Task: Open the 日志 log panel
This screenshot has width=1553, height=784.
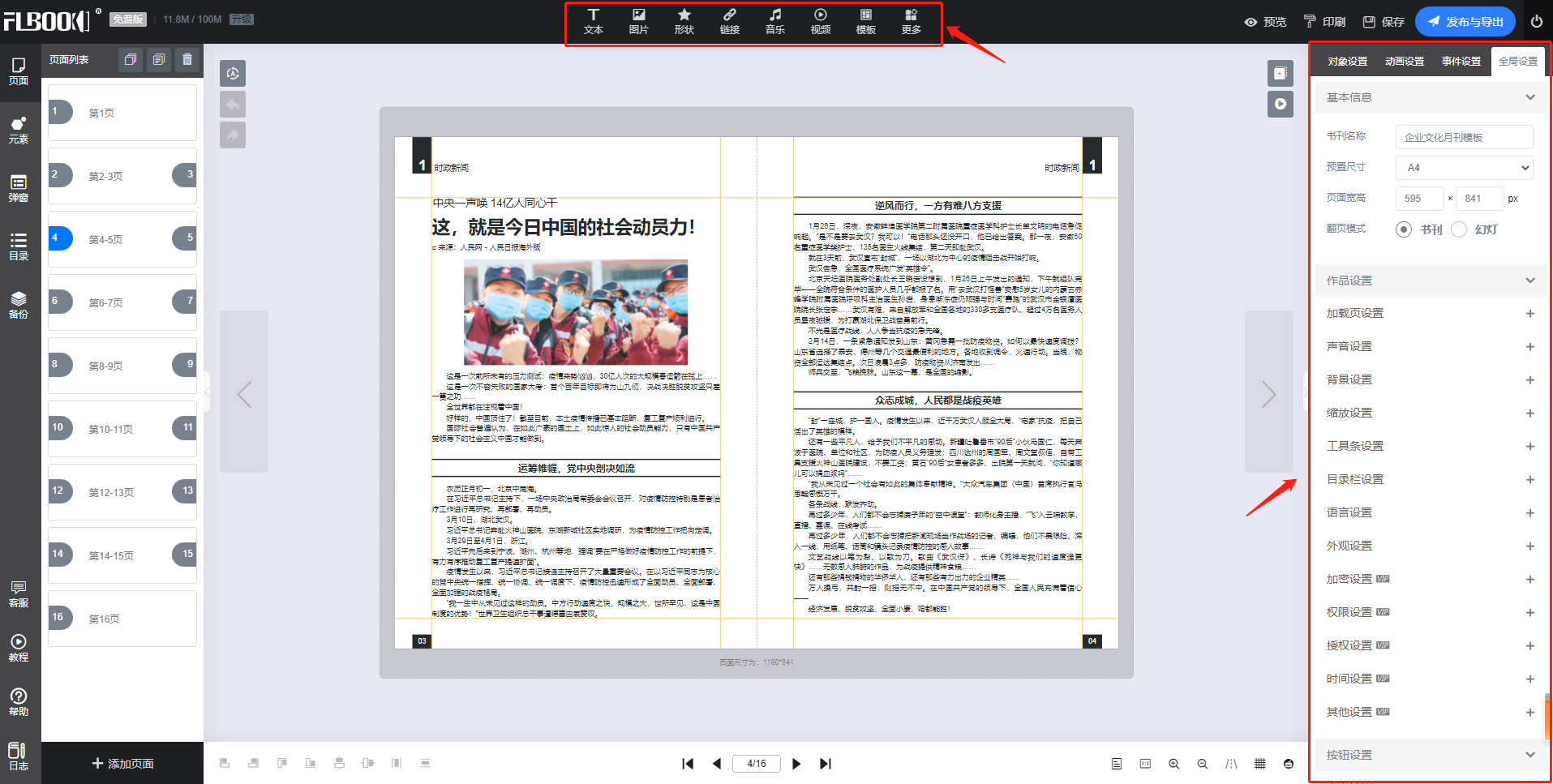Action: tap(19, 756)
